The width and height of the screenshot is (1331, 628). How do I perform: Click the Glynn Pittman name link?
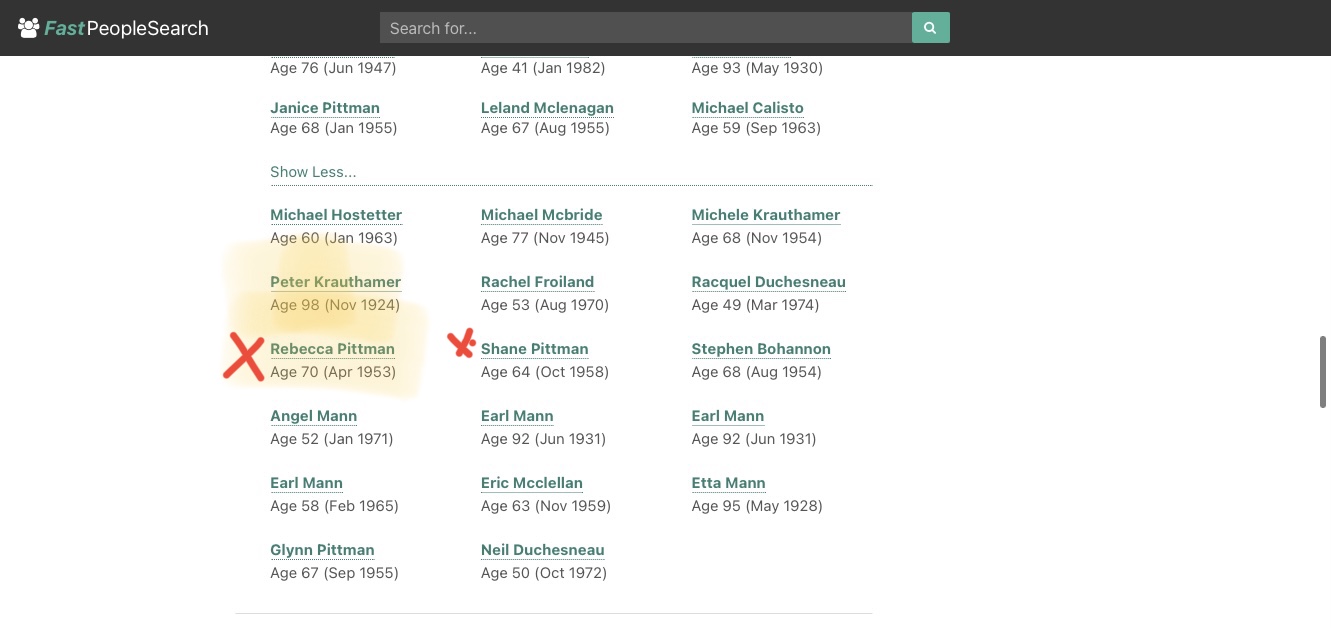[322, 550]
